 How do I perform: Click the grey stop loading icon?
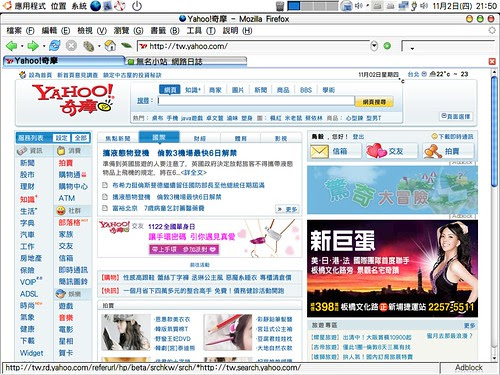[x=71, y=46]
